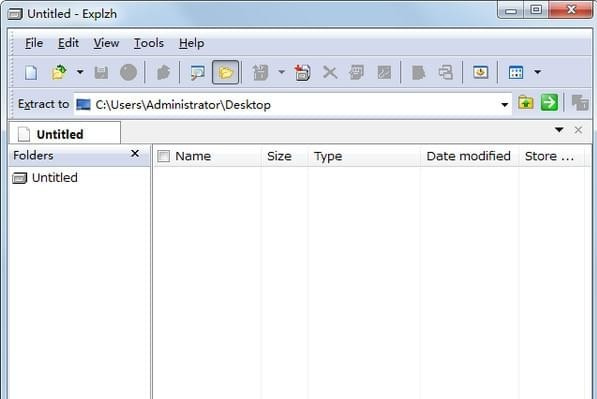The height and width of the screenshot is (399, 597).
Task: Click the greyed-out puzzle piece toolbar icon
Action: pyautogui.click(x=163, y=72)
